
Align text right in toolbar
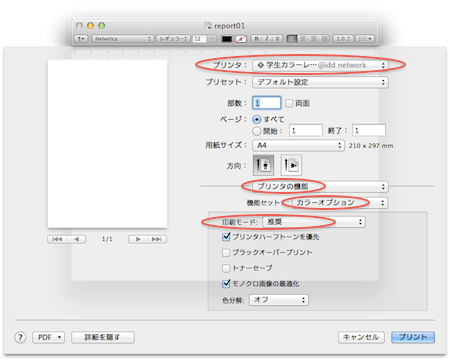(x=313, y=39)
